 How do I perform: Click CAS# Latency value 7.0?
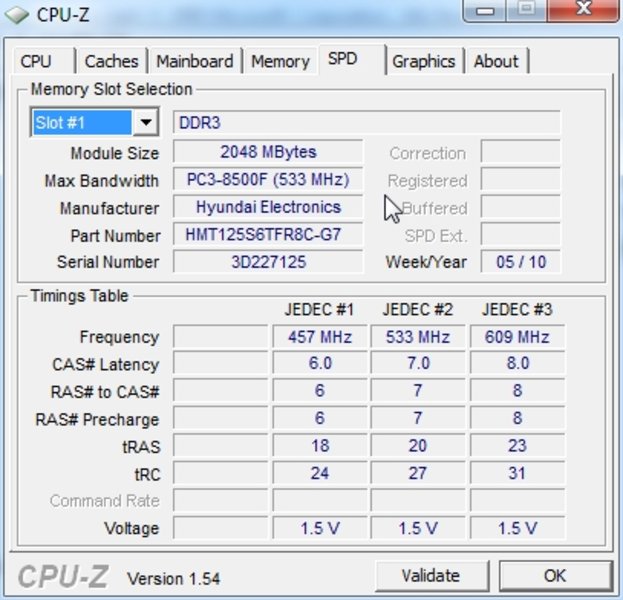(x=418, y=363)
